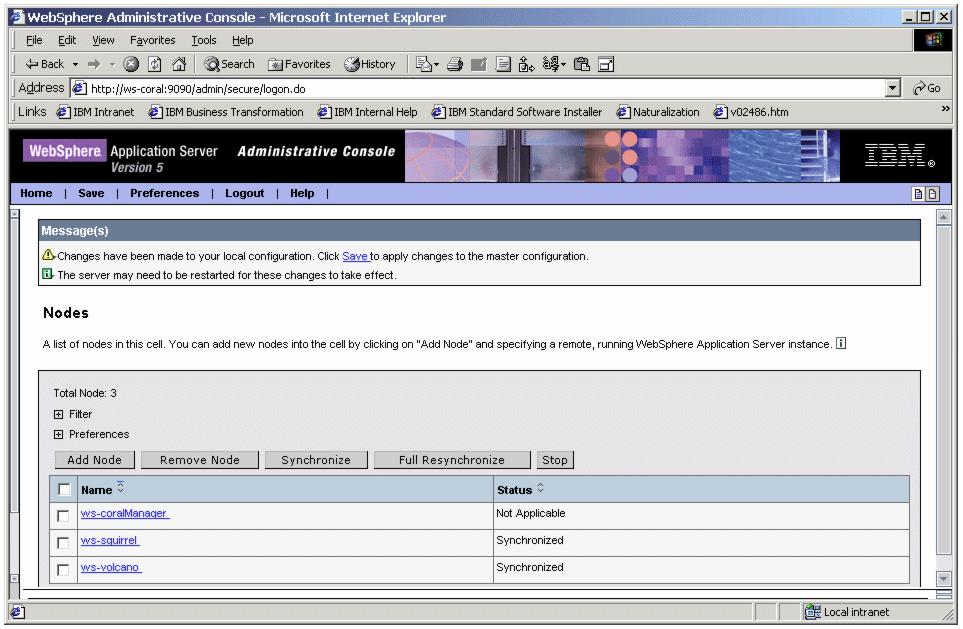Viewport: 963px width, 629px height.
Task: Open the ws-volcano node link
Action: [110, 568]
